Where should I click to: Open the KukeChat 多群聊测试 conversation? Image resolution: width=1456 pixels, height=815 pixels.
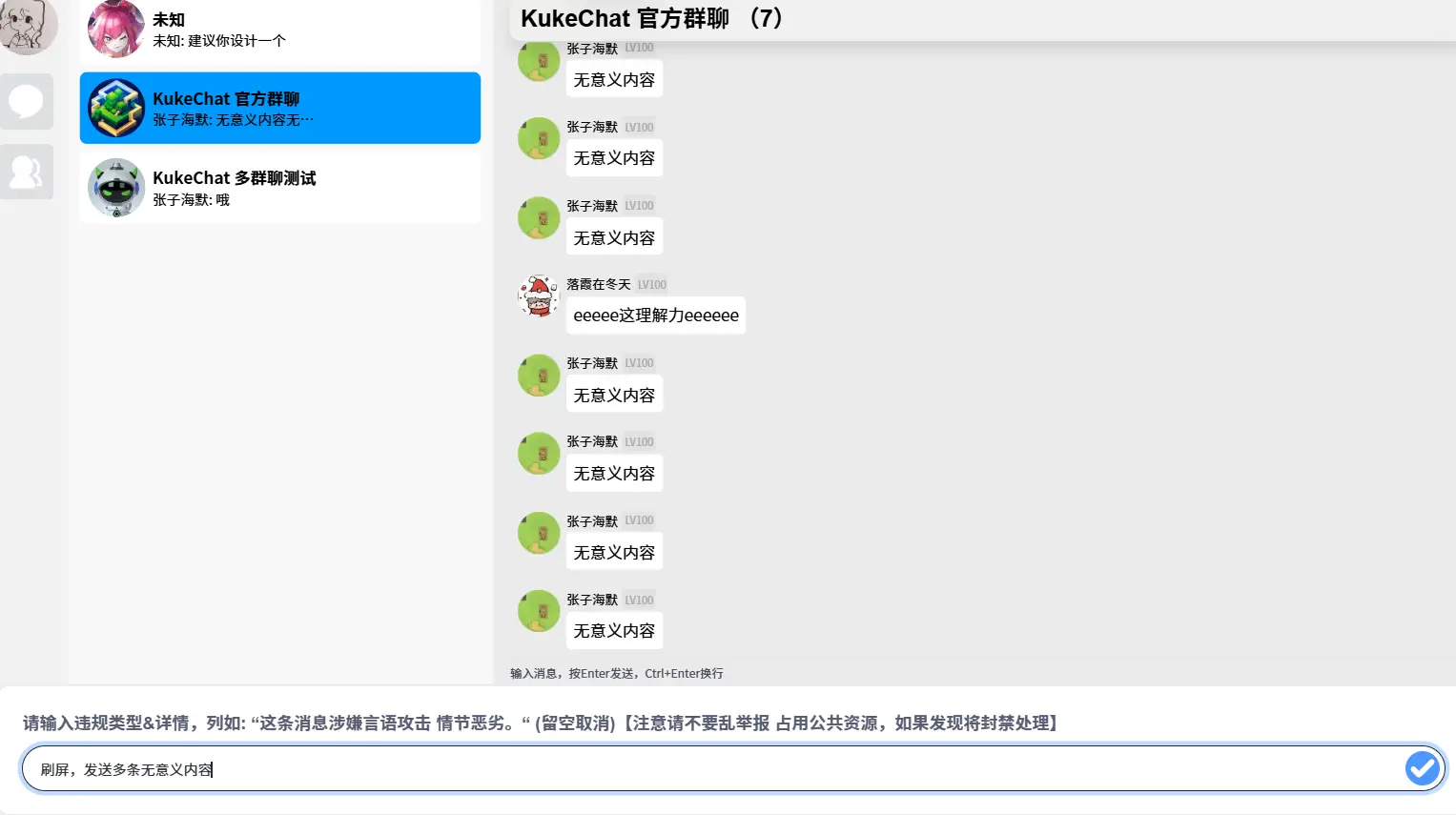point(279,188)
